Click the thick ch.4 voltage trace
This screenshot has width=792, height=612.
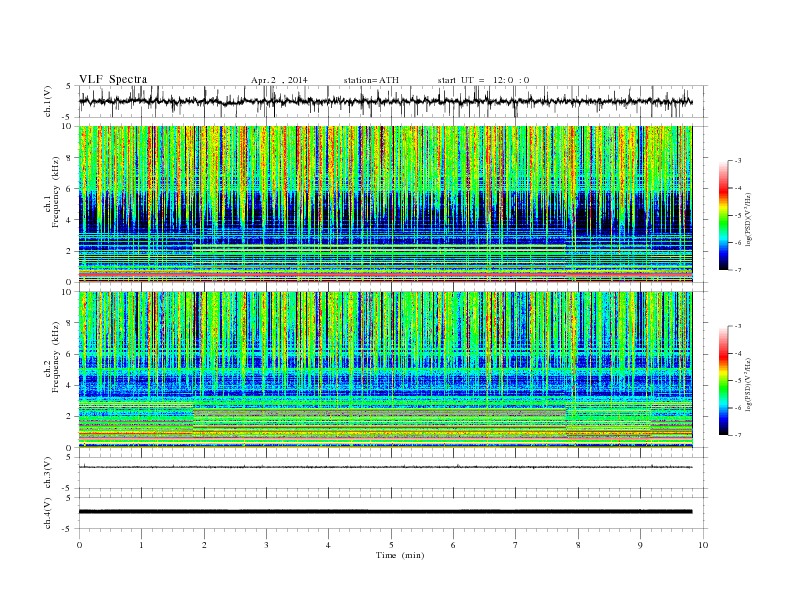tap(385, 512)
